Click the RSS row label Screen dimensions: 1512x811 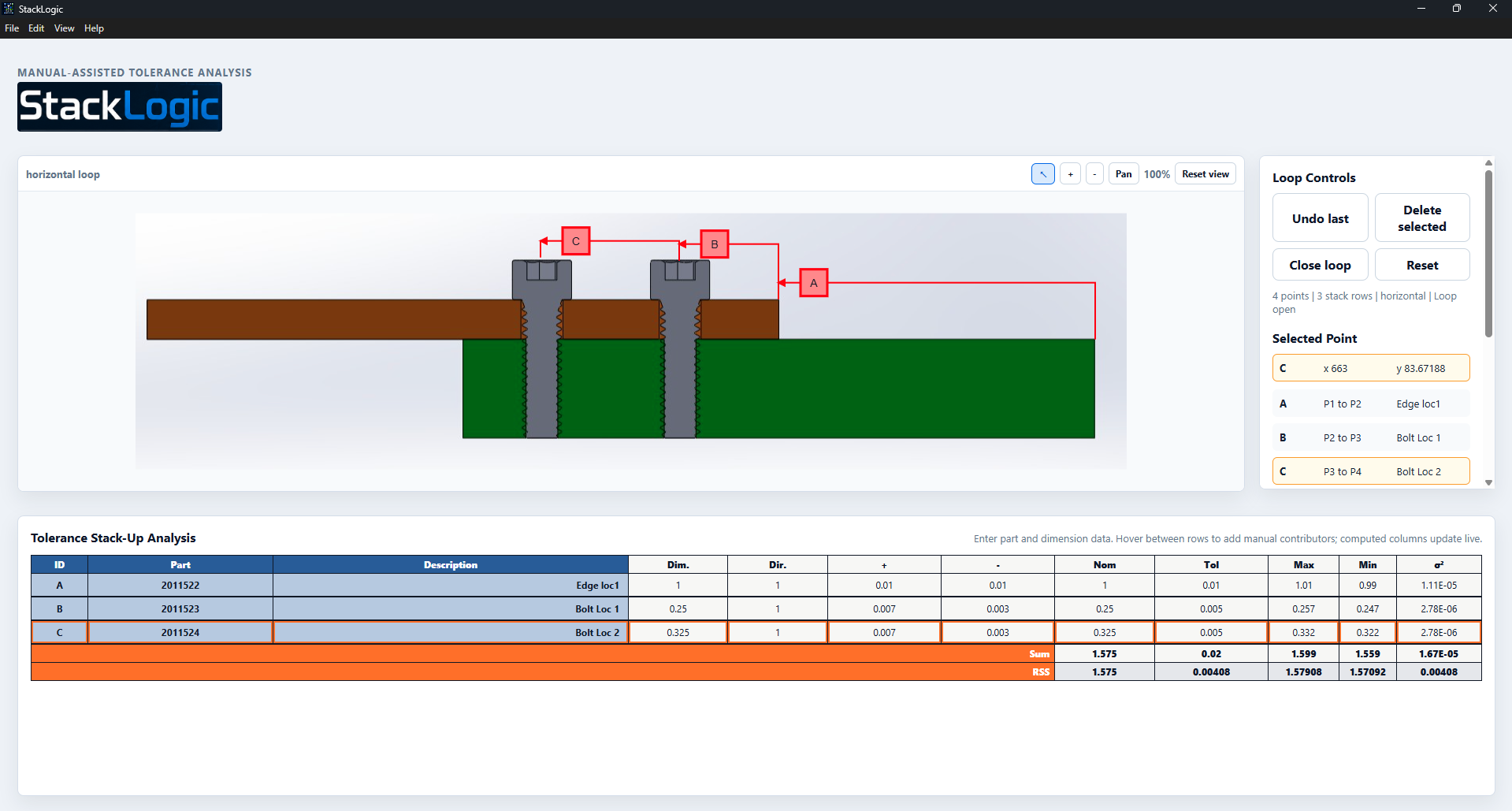pos(1041,672)
